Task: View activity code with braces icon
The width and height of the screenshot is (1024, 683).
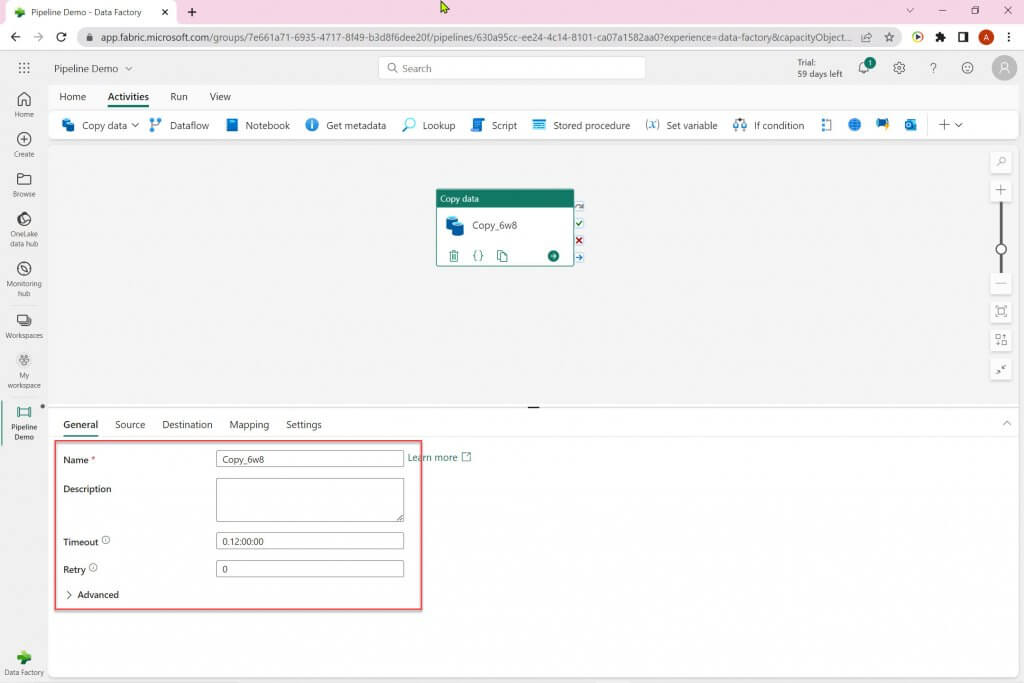Action: pyautogui.click(x=478, y=256)
